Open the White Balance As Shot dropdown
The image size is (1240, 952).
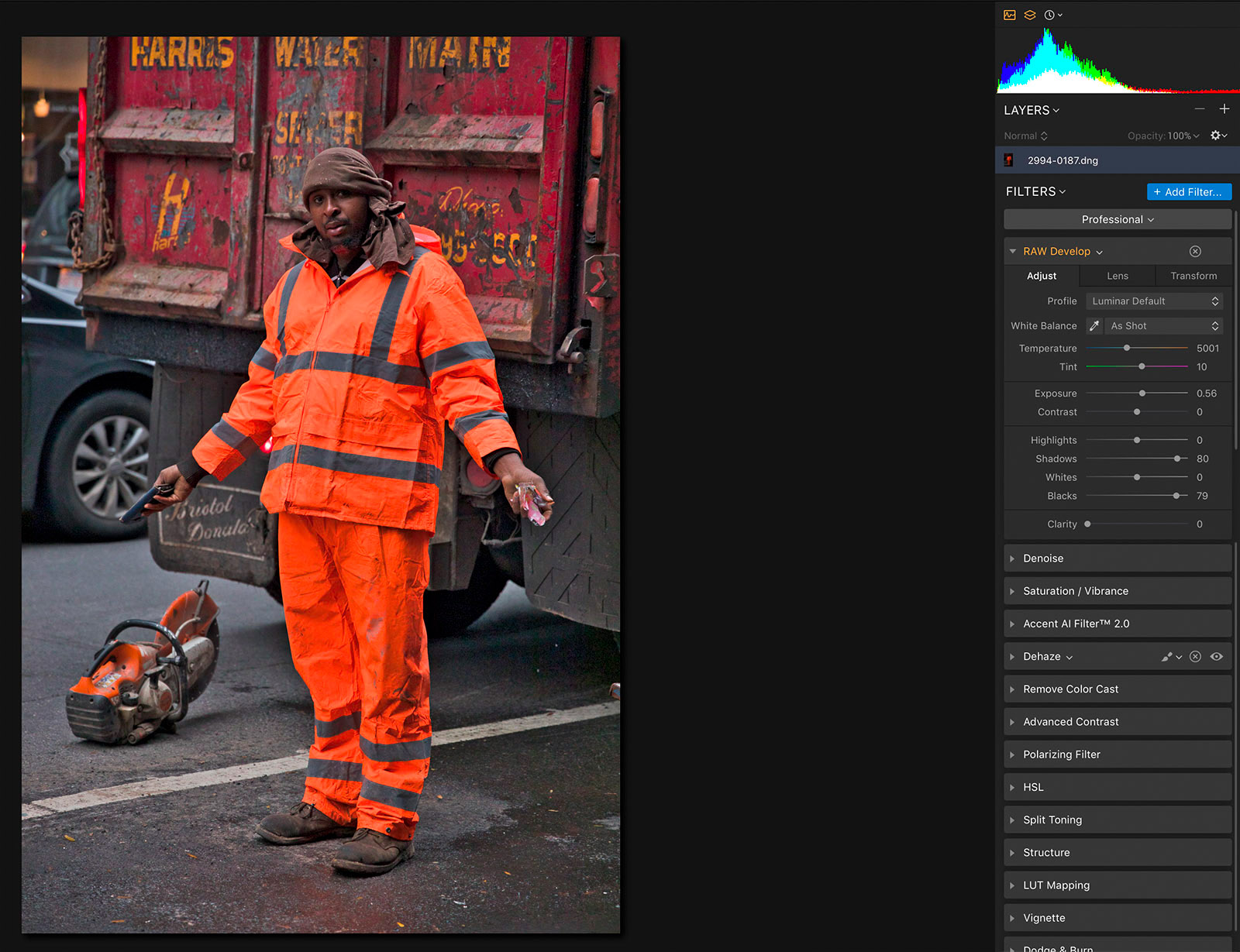pyautogui.click(x=1164, y=326)
